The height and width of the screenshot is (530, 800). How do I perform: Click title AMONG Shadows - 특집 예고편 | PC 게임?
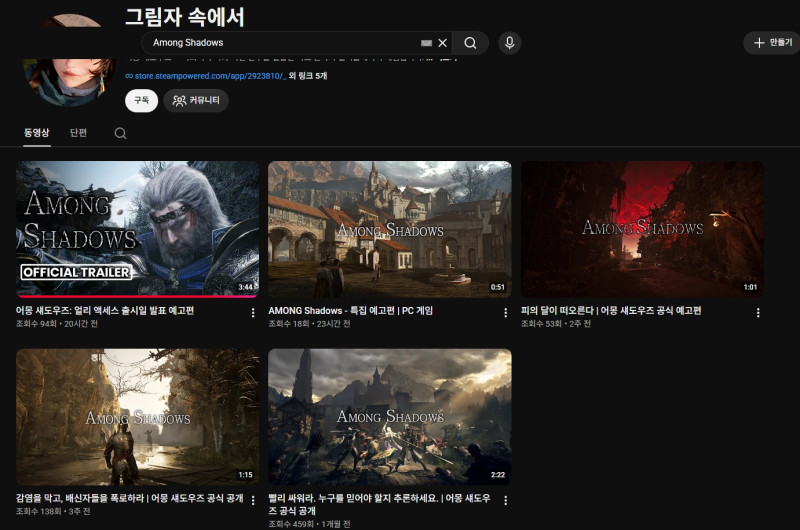click(351, 311)
